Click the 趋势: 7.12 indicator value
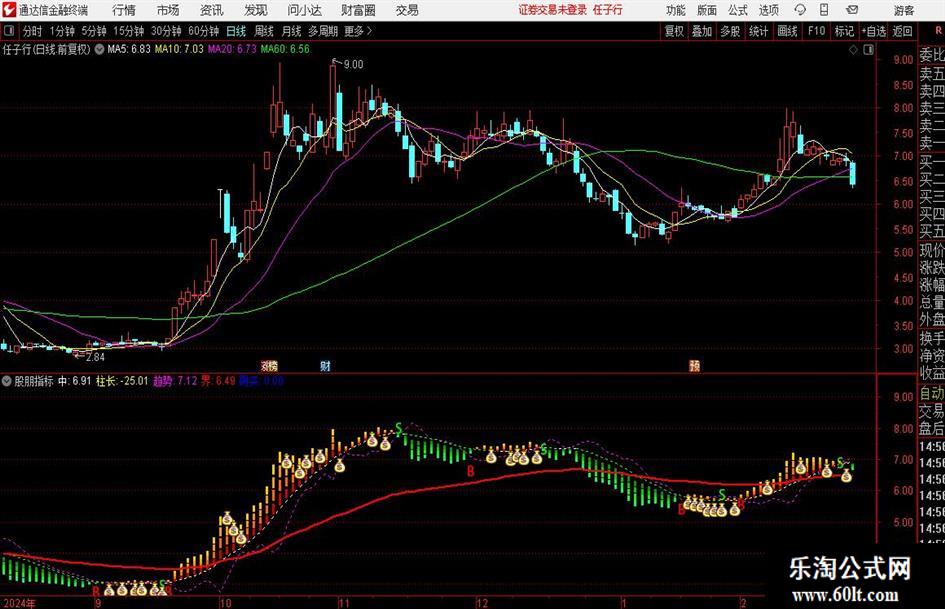 (175, 381)
